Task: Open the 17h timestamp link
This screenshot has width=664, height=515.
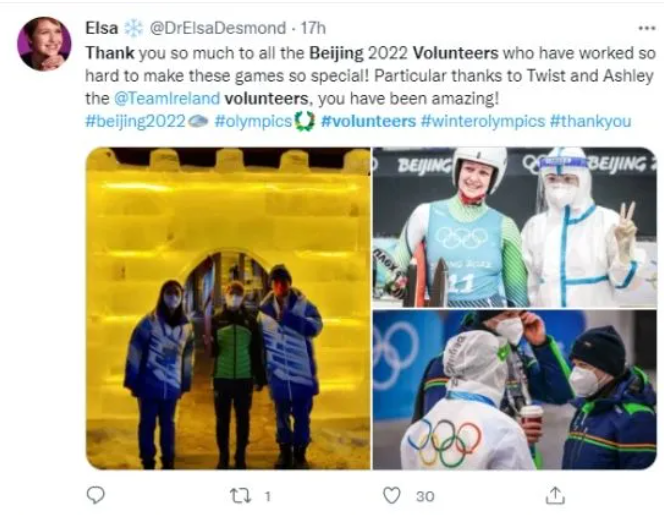Action: pos(313,28)
